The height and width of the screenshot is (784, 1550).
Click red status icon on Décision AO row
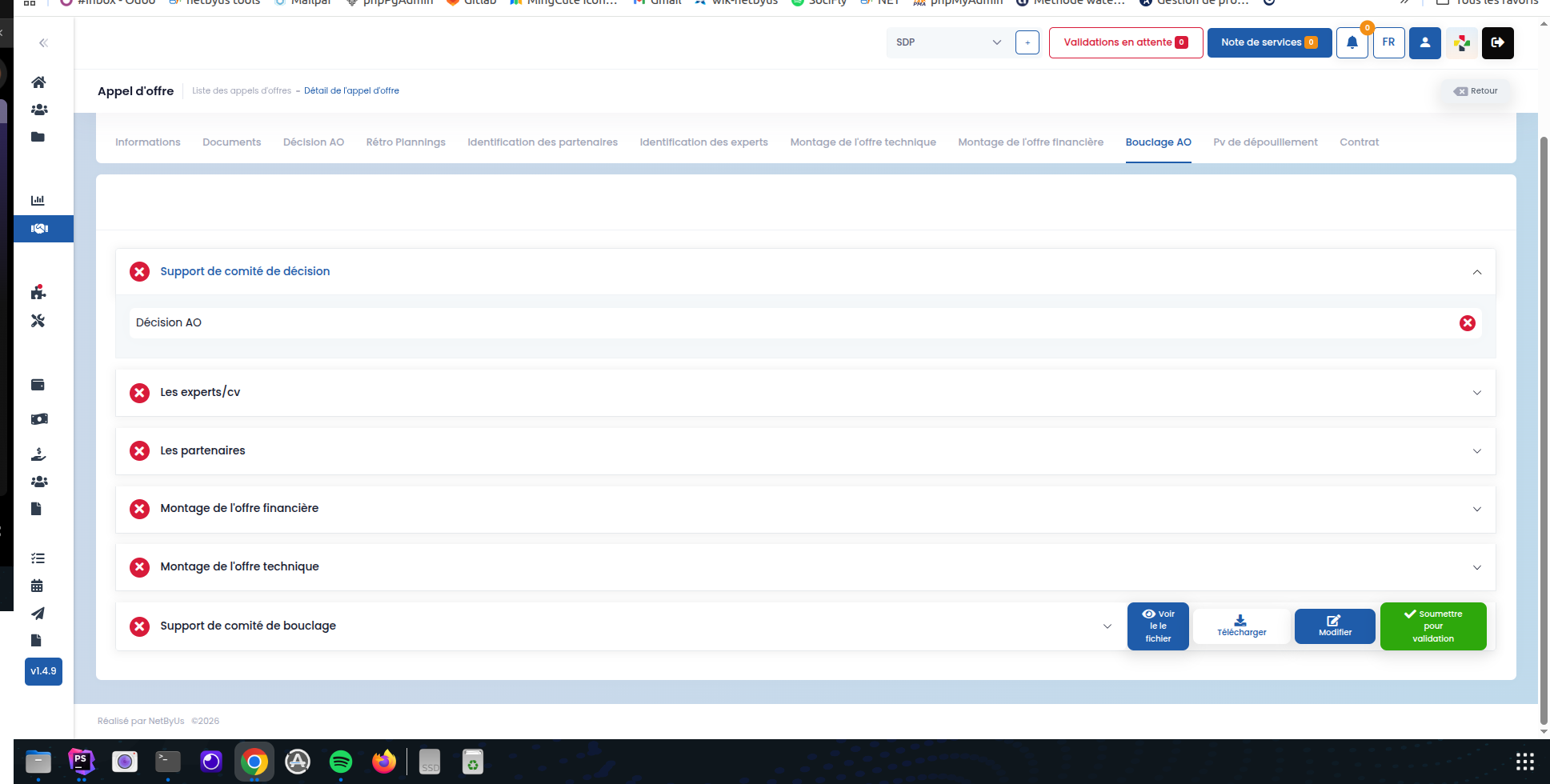point(1467,323)
